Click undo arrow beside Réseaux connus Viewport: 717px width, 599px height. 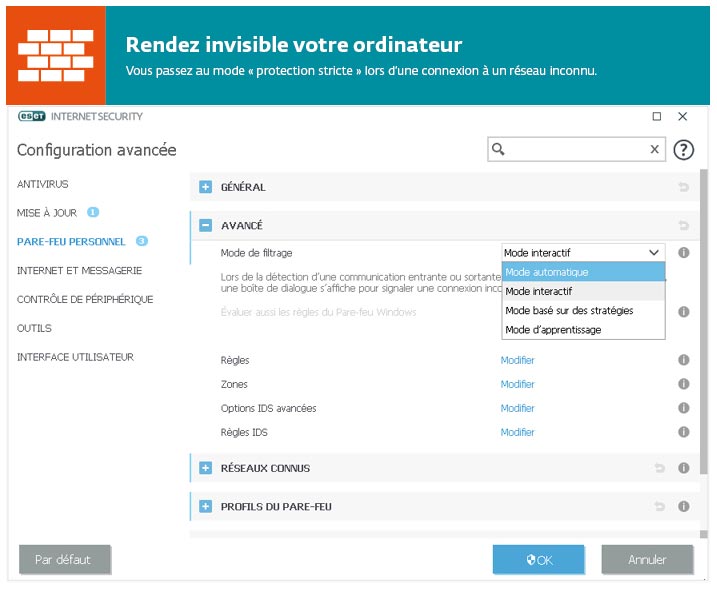660,468
